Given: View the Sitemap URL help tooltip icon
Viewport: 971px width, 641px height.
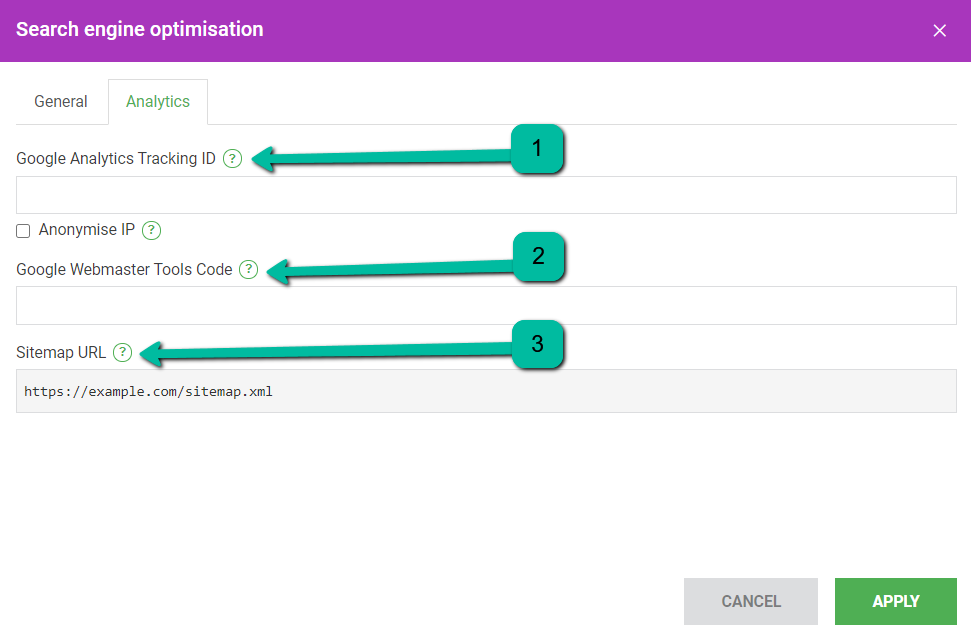Looking at the screenshot, I should point(123,352).
